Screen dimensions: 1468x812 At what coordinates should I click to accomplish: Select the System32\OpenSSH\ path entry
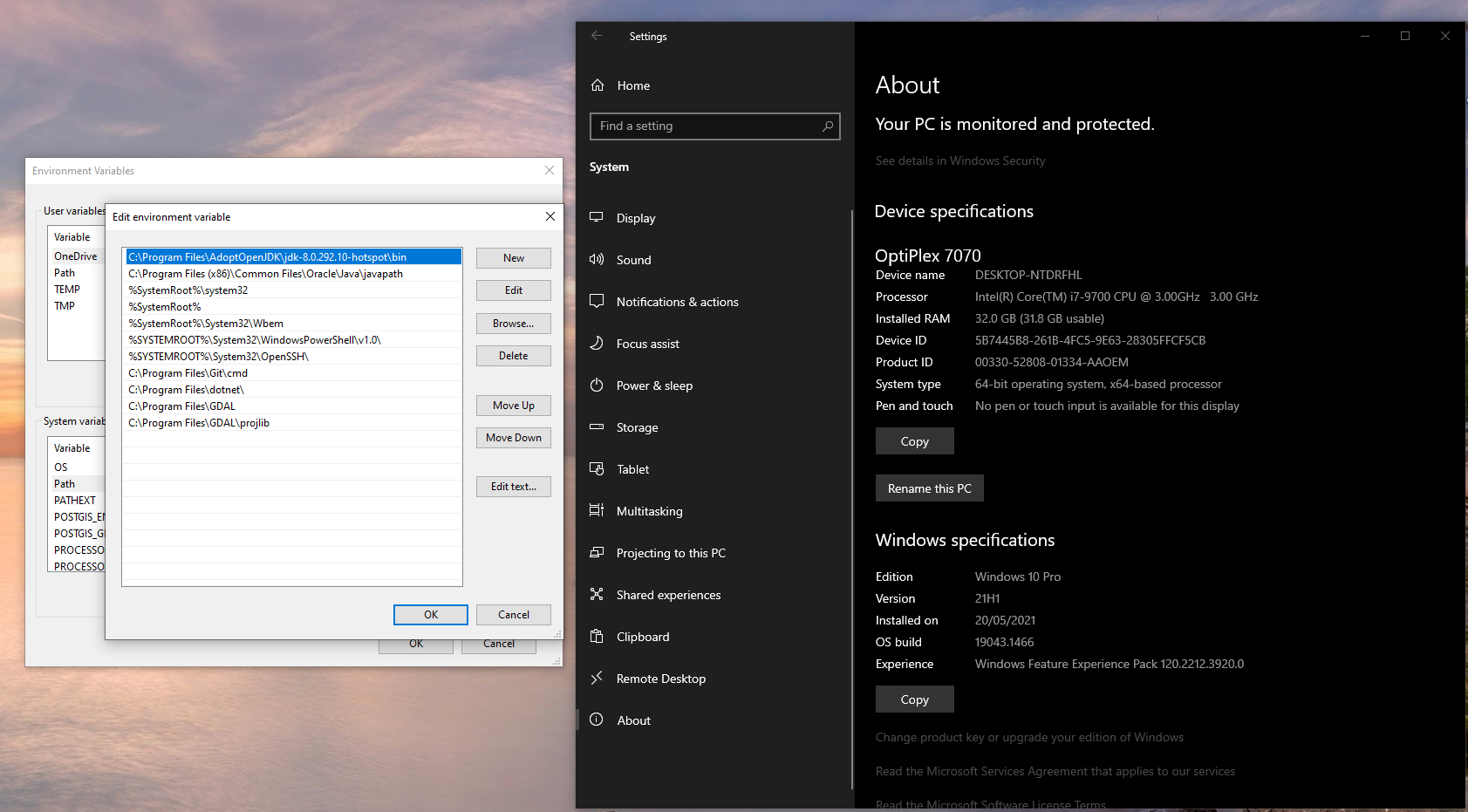293,357
